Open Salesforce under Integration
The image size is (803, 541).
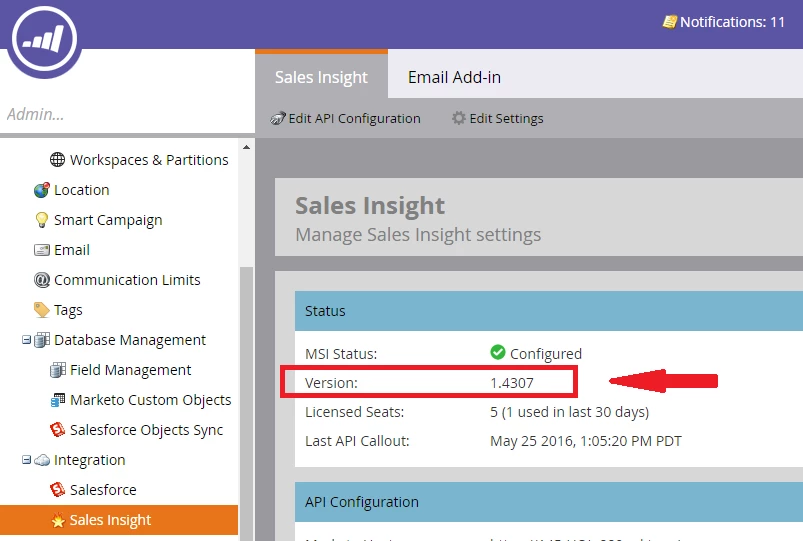(93, 490)
